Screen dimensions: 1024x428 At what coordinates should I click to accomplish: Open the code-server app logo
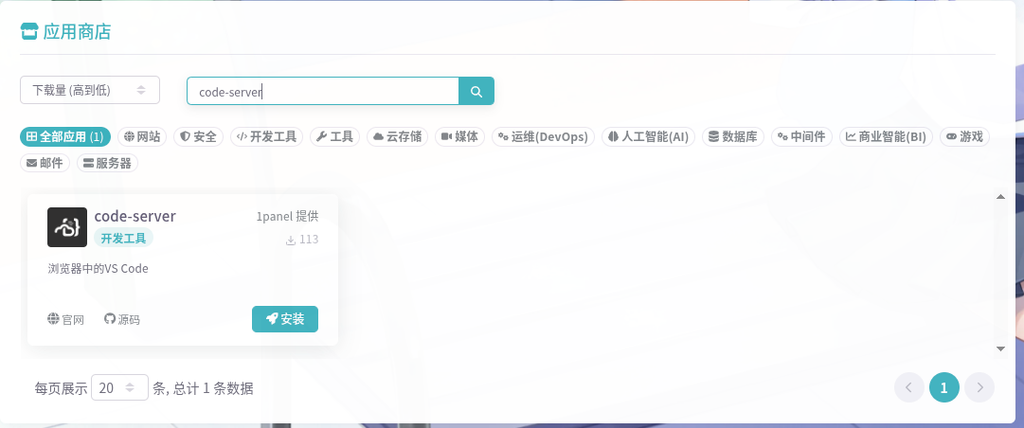pyautogui.click(x=67, y=227)
